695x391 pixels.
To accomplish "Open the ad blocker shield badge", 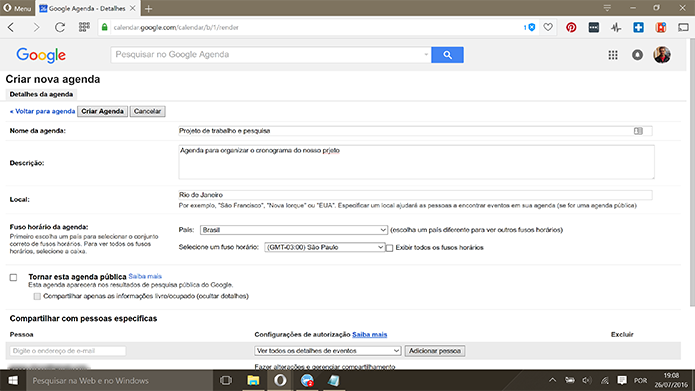I will tap(530, 27).
